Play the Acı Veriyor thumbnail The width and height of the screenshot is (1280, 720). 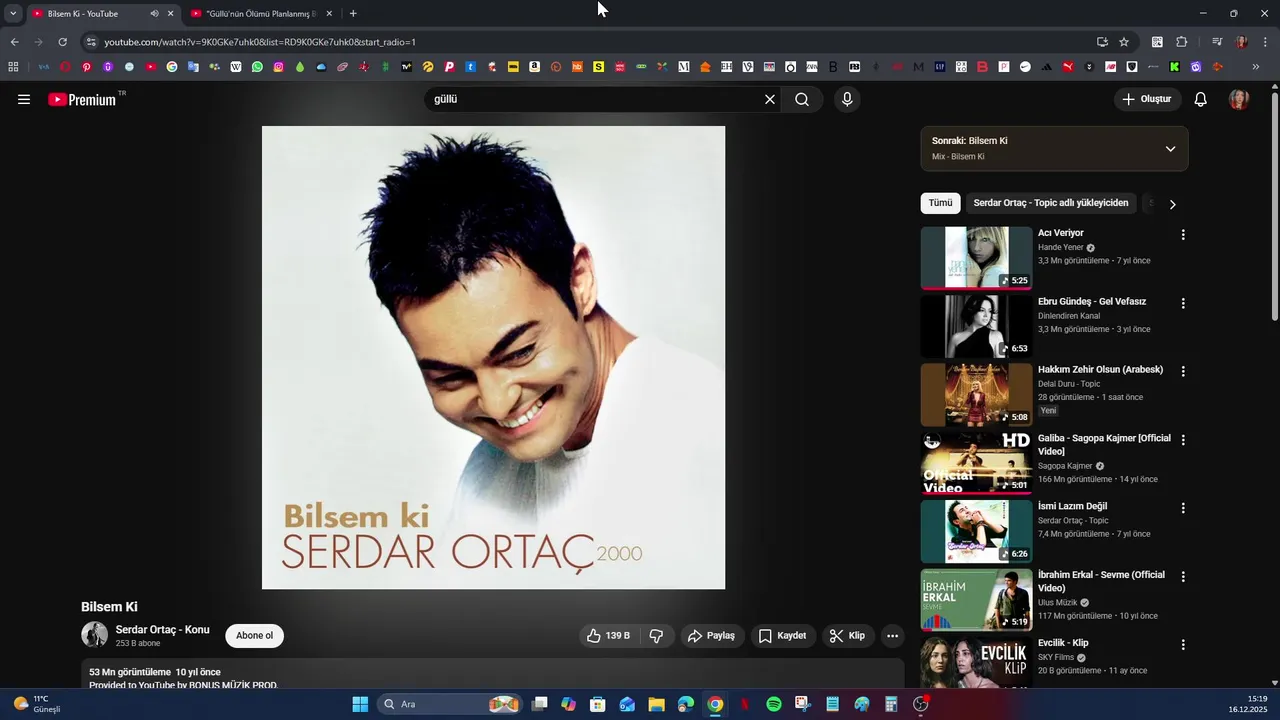tap(976, 258)
